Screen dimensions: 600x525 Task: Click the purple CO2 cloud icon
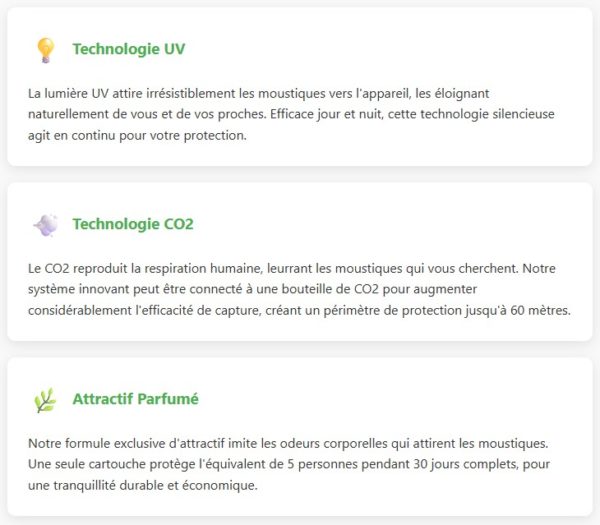click(45, 225)
